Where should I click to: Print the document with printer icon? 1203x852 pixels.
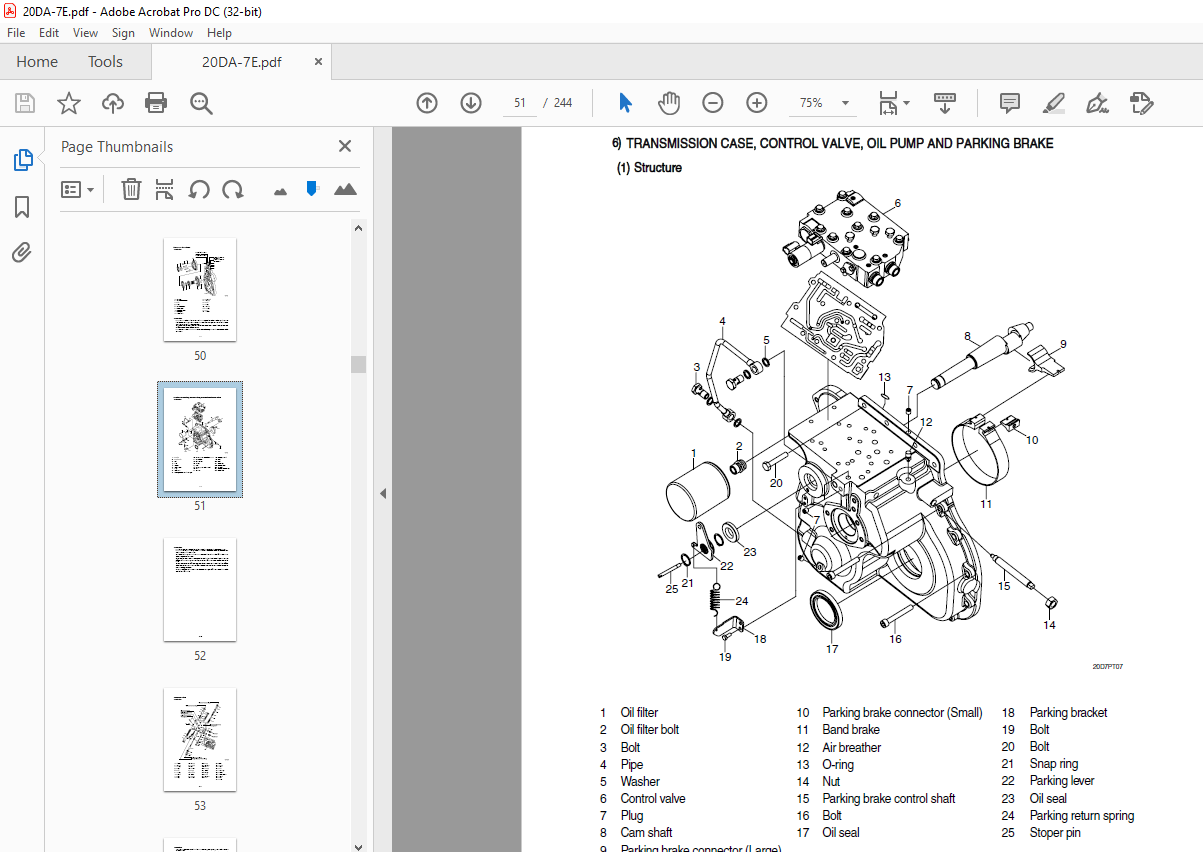[156, 103]
